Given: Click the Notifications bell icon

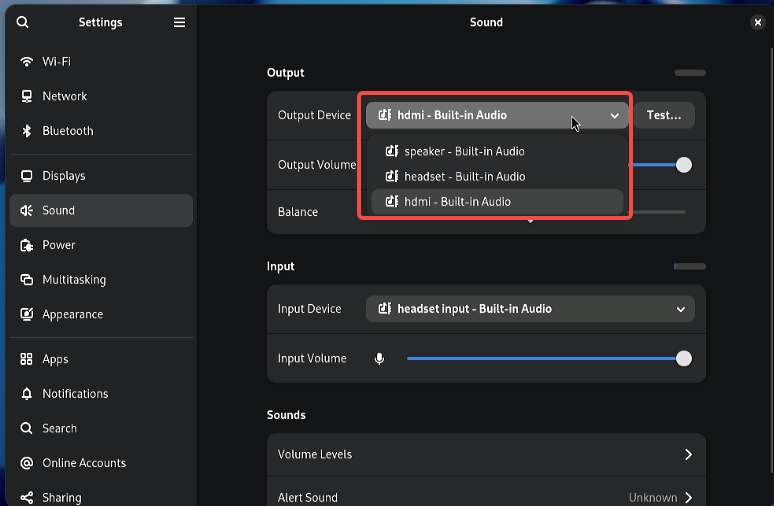Looking at the screenshot, I should tap(27, 393).
